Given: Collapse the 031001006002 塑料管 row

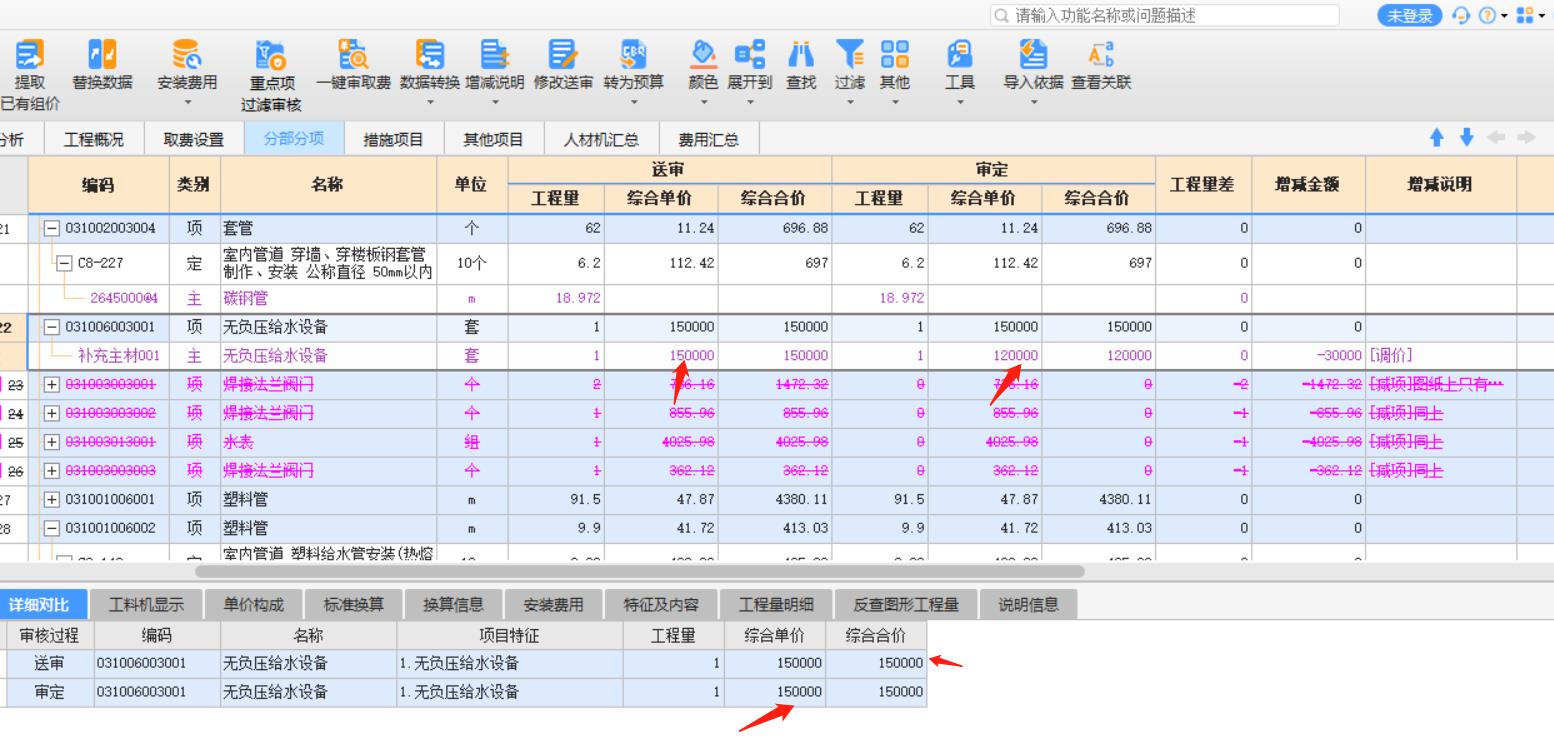Looking at the screenshot, I should tap(53, 528).
